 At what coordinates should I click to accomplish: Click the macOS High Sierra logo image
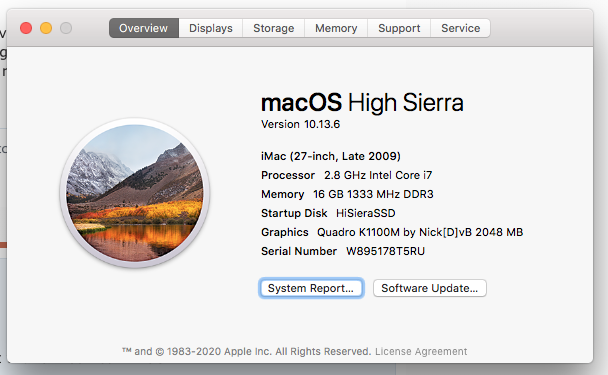135,193
